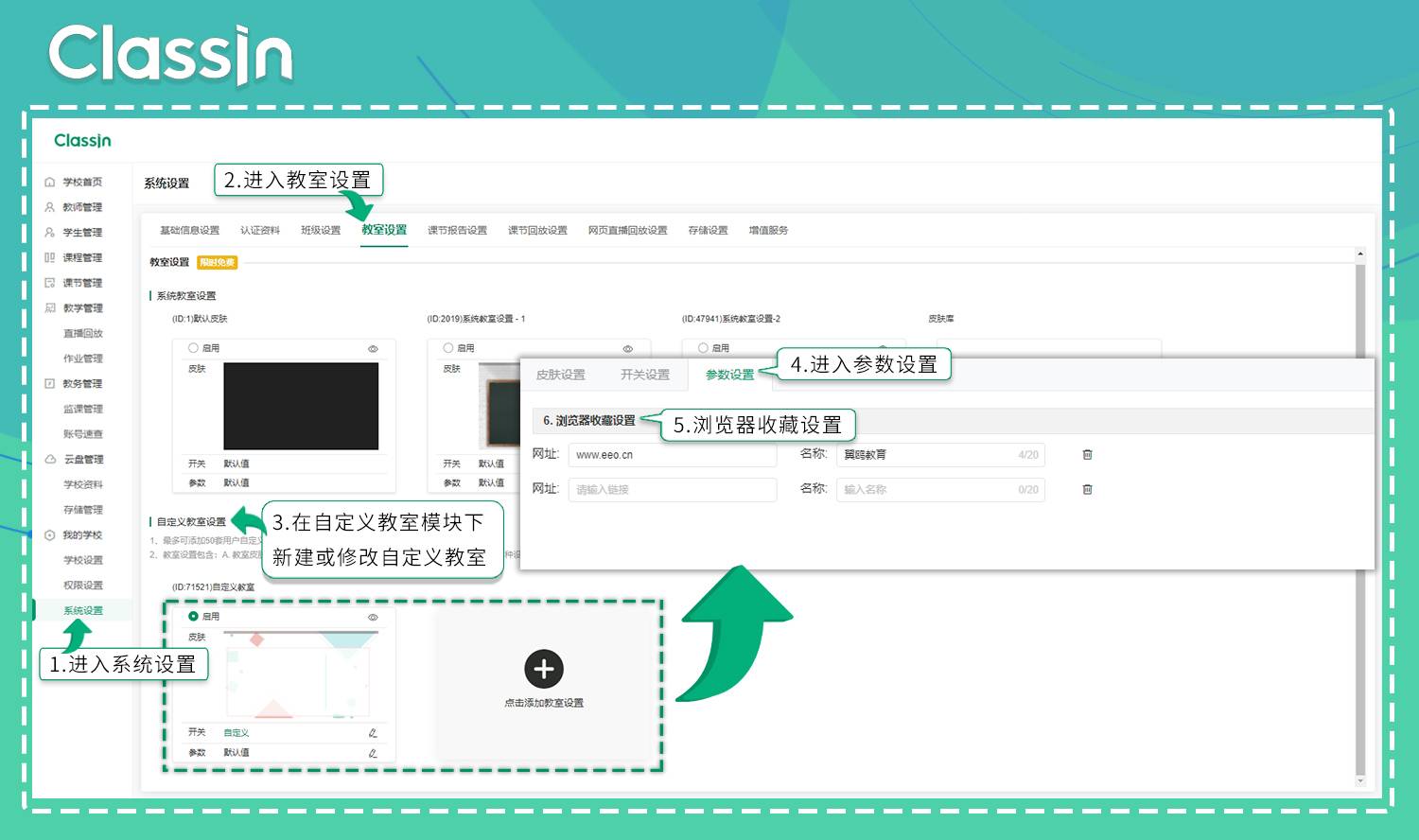Click the 教学管理 sidebar icon
Image resolution: width=1419 pixels, height=840 pixels.
pos(50,307)
